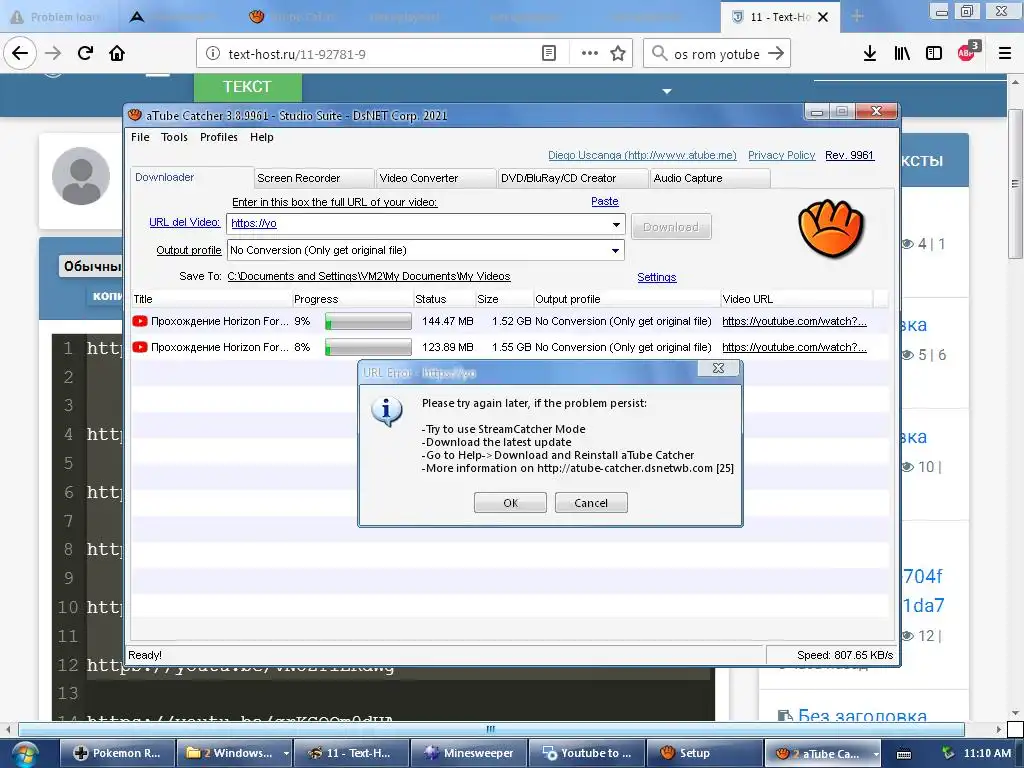Expand aTube Catcher taskbar group arrow
Image resolution: width=1024 pixels, height=768 pixels.
pyautogui.click(x=876, y=754)
